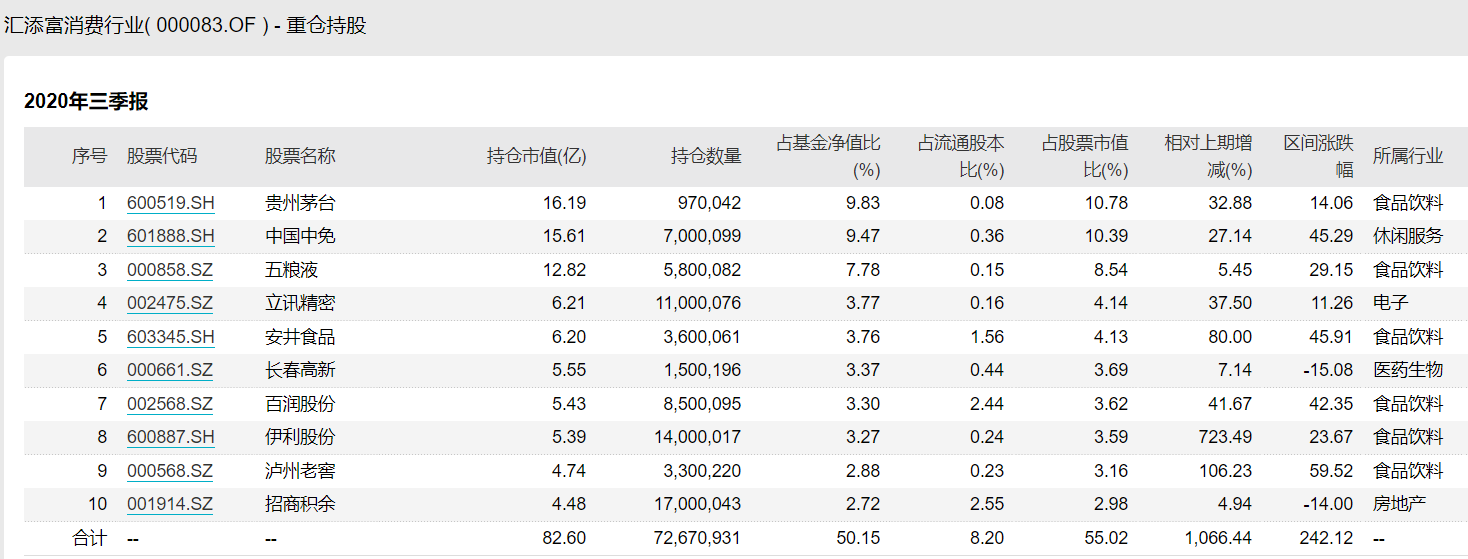1468x559 pixels.
Task: Click stock code 002568.SZ
Action: tap(170, 404)
